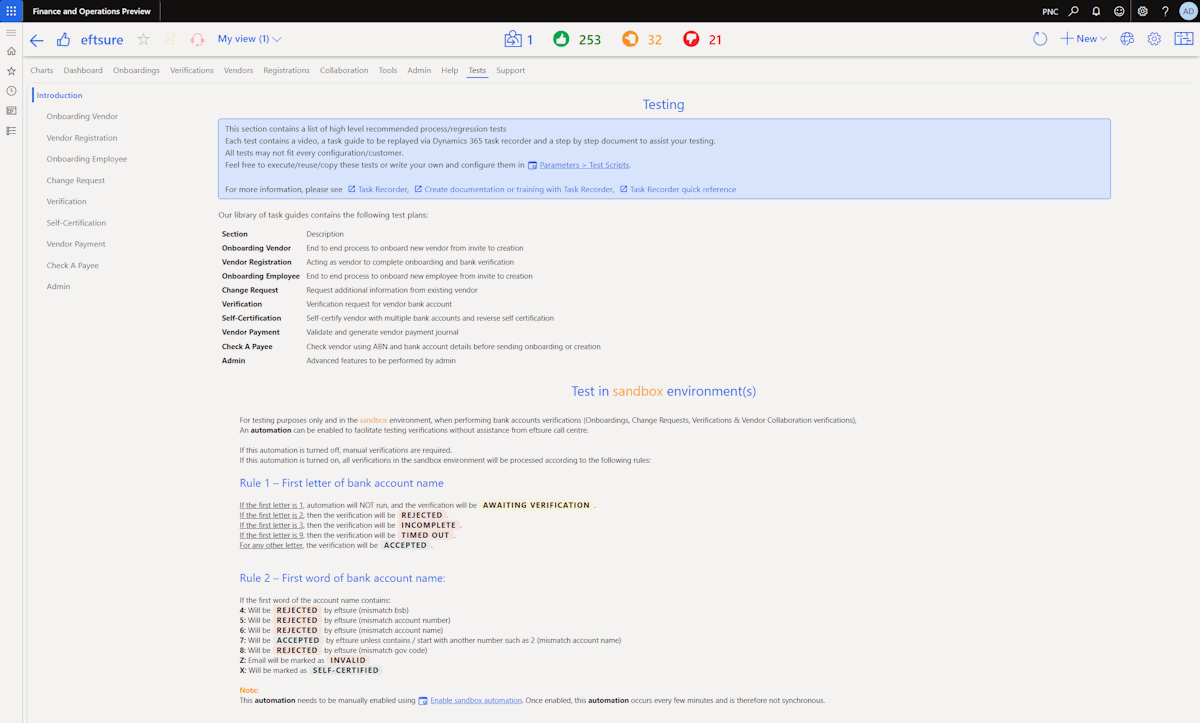
Task: Click the 'Testing' page heading
Action: (x=664, y=104)
